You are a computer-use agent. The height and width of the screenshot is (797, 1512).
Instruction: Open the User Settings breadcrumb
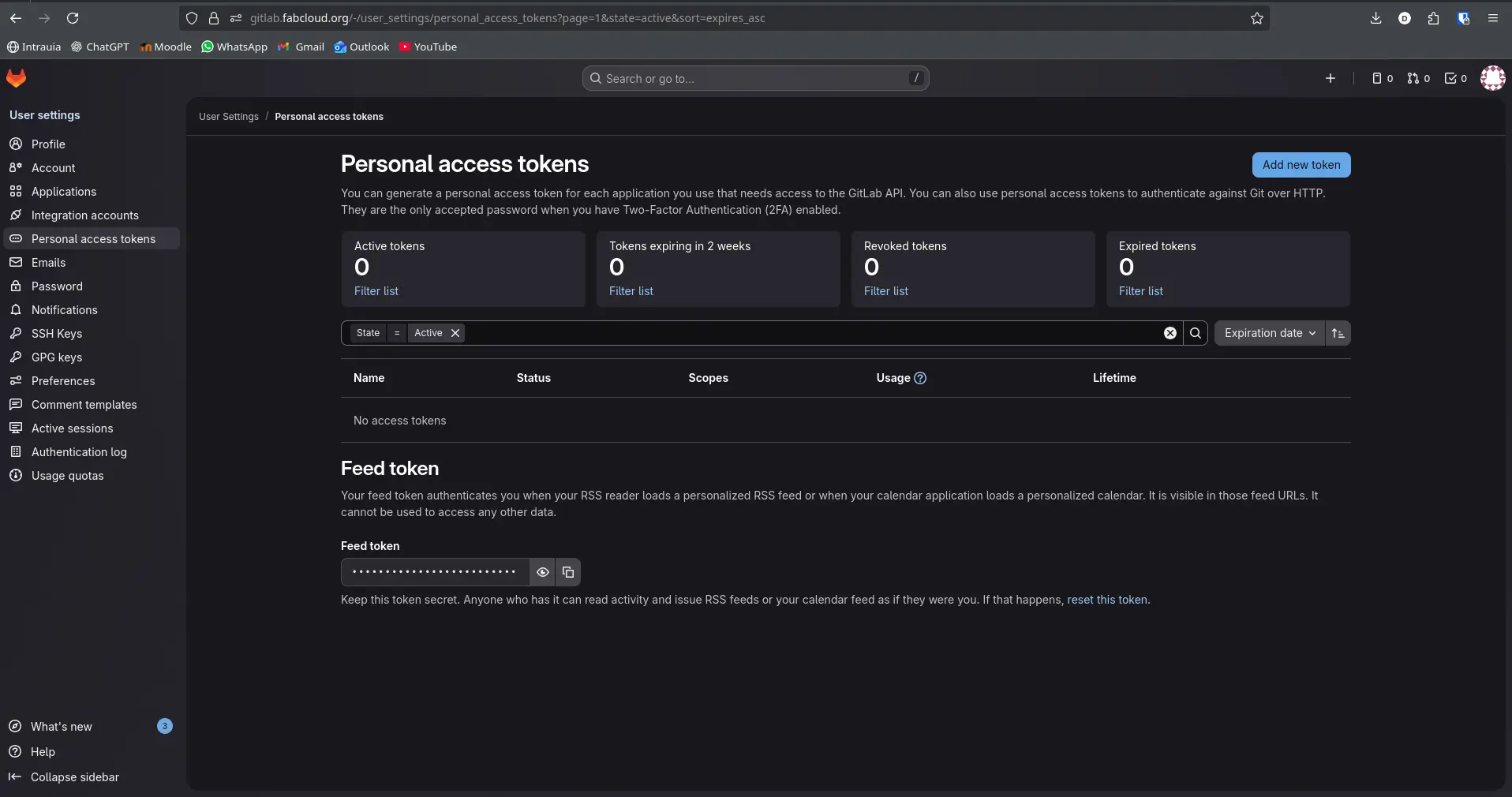pos(229,116)
